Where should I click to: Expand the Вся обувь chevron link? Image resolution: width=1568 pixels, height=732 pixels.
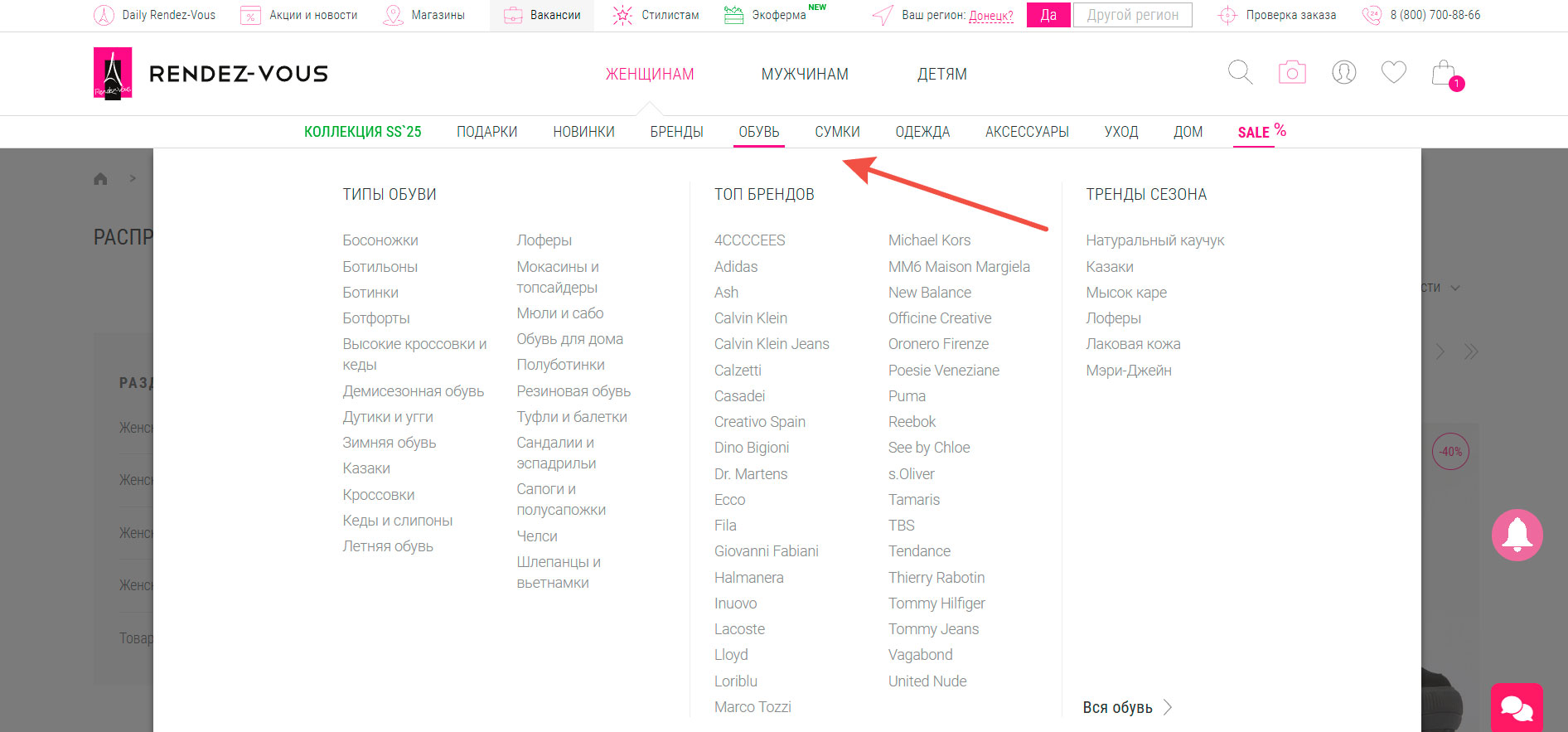click(1127, 707)
